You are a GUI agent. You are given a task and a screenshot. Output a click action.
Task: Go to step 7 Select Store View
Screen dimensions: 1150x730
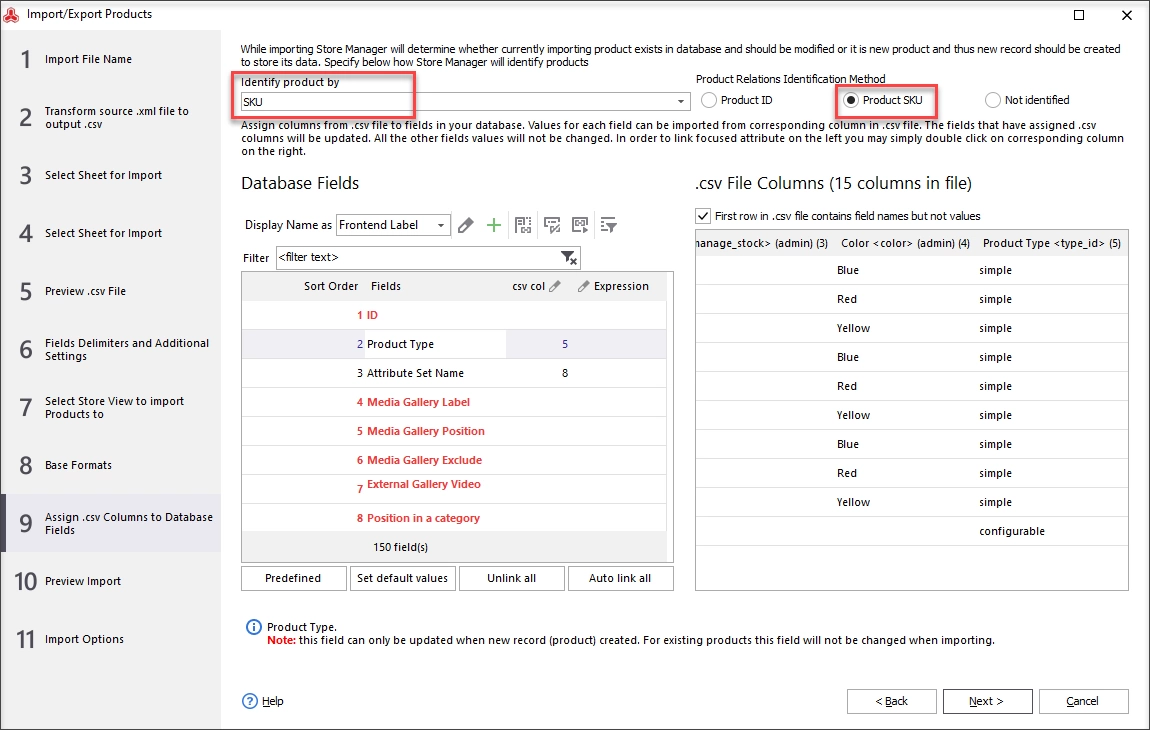(x=111, y=407)
